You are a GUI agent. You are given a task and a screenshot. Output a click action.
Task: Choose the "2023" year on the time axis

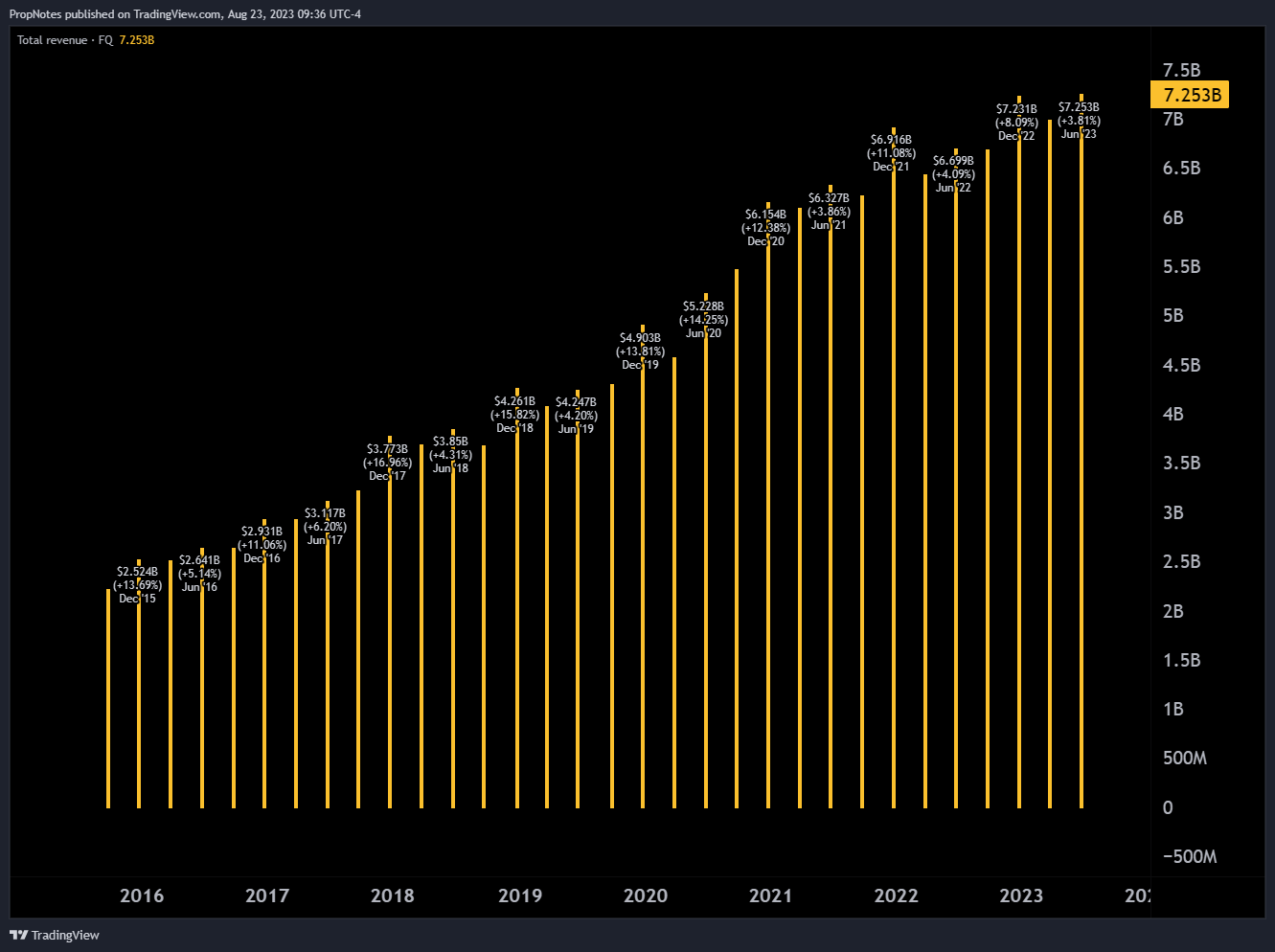coord(1021,895)
